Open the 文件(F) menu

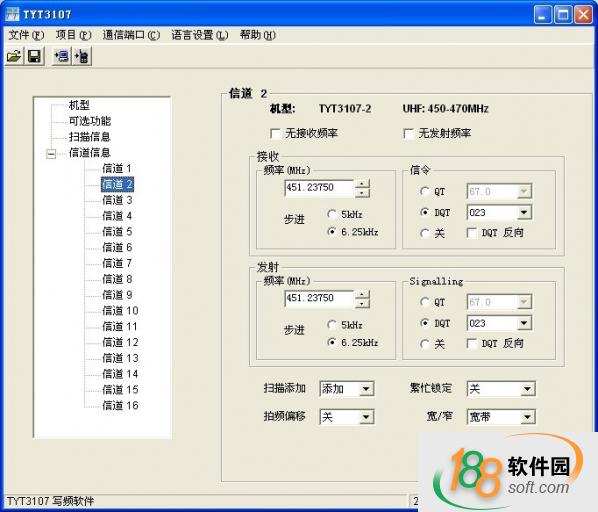click(26, 35)
